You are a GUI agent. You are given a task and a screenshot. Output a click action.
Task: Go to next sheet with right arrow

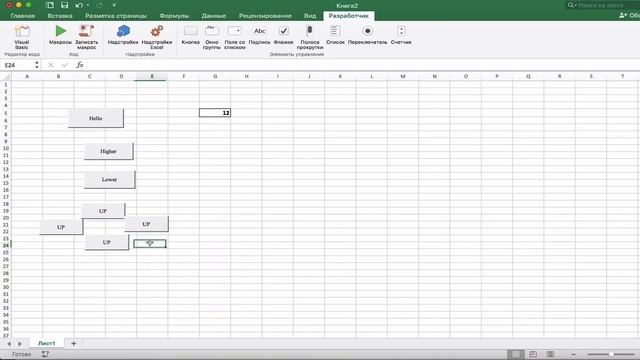[20, 344]
